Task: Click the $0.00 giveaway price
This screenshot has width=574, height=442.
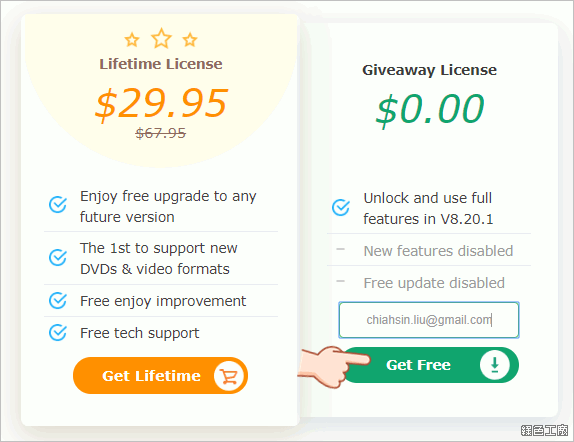Action: tap(430, 109)
